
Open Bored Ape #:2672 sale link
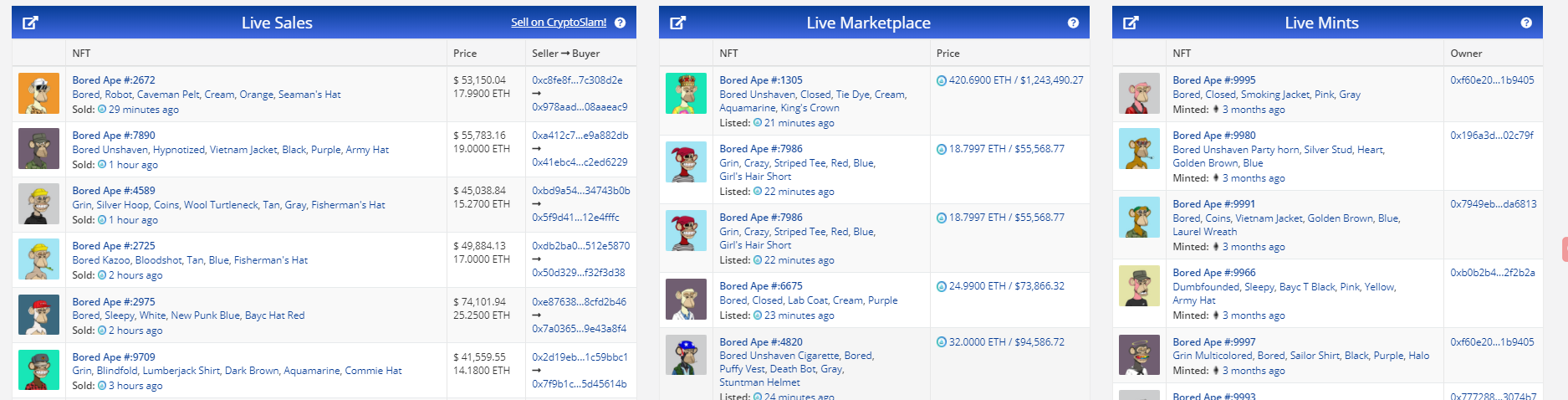tap(114, 80)
